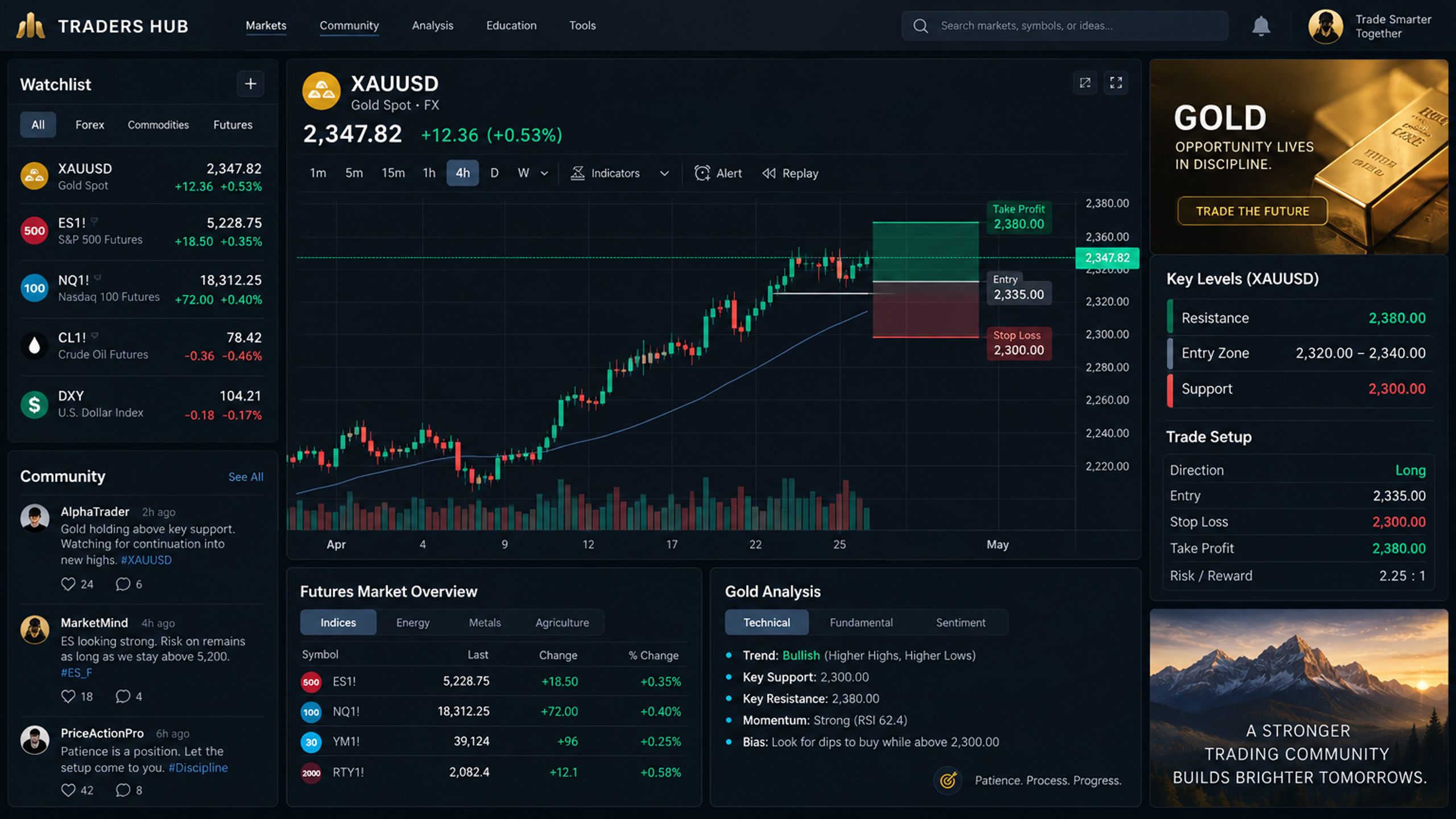Viewport: 1456px width, 819px height.
Task: Open comments on AlphaTrader's post
Action: (123, 584)
